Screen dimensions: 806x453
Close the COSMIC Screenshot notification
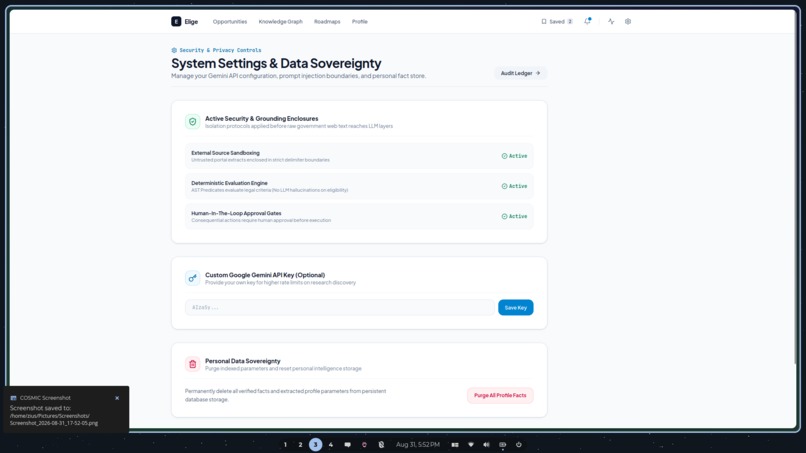(117, 398)
